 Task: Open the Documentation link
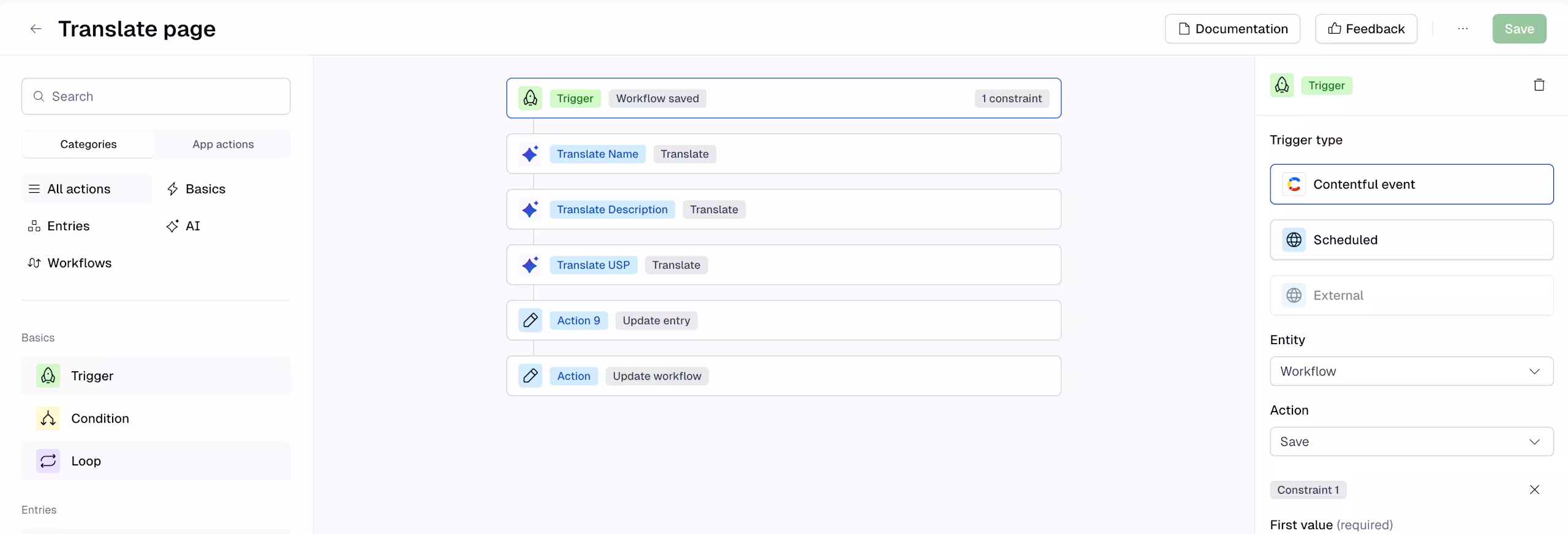(1232, 29)
